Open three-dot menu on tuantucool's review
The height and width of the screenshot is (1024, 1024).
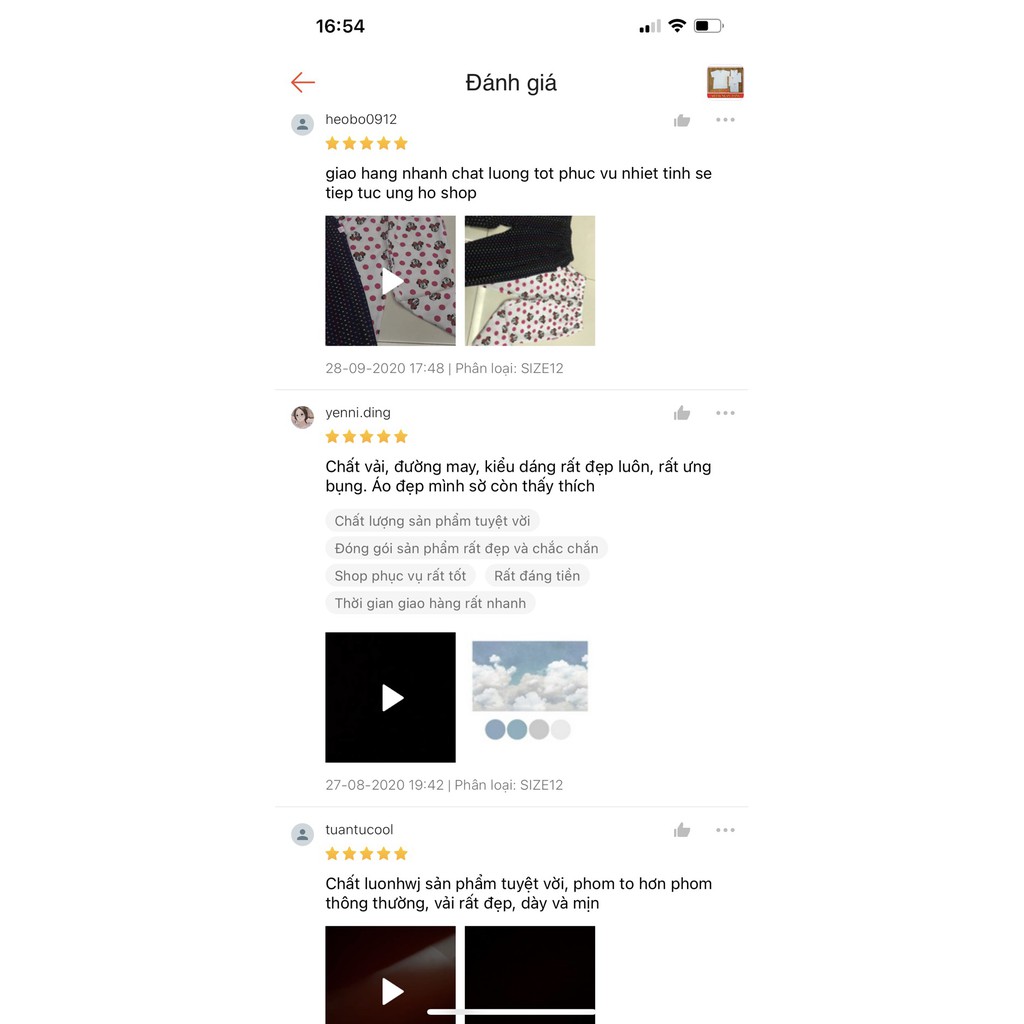tap(725, 830)
